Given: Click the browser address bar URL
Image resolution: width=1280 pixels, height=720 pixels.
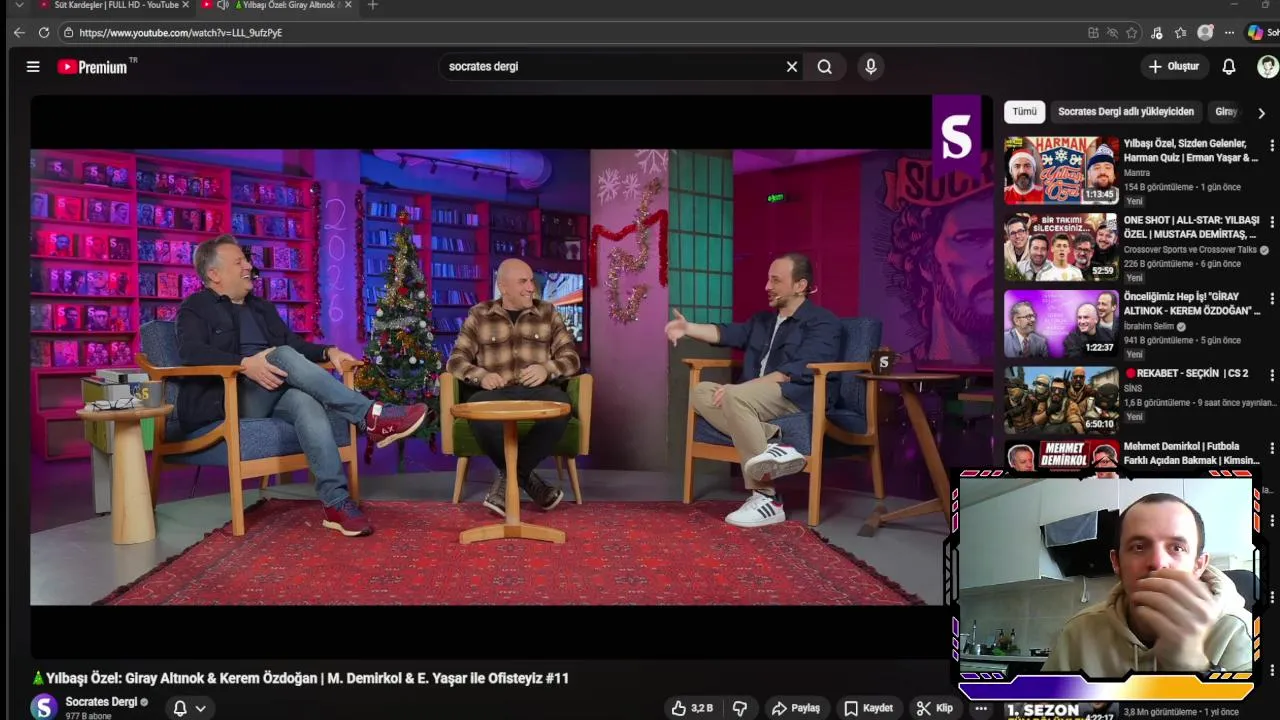Looking at the screenshot, I should pyautogui.click(x=180, y=33).
